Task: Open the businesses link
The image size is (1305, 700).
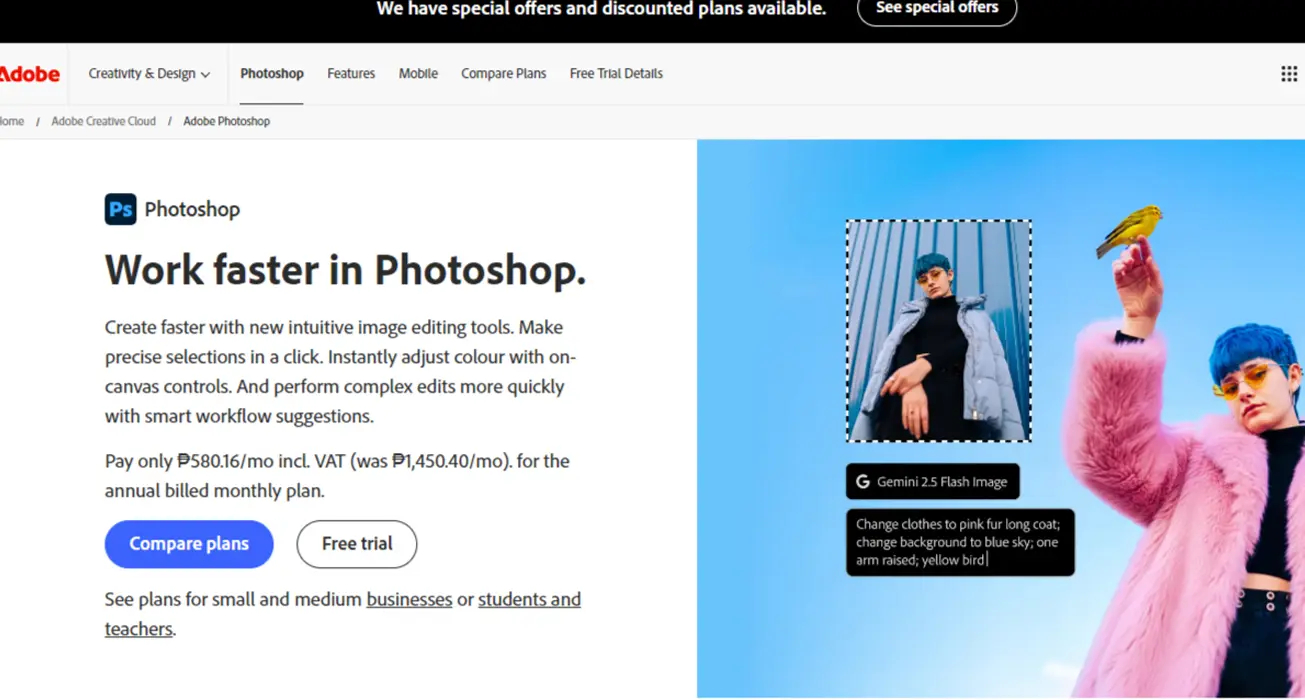Action: (409, 599)
